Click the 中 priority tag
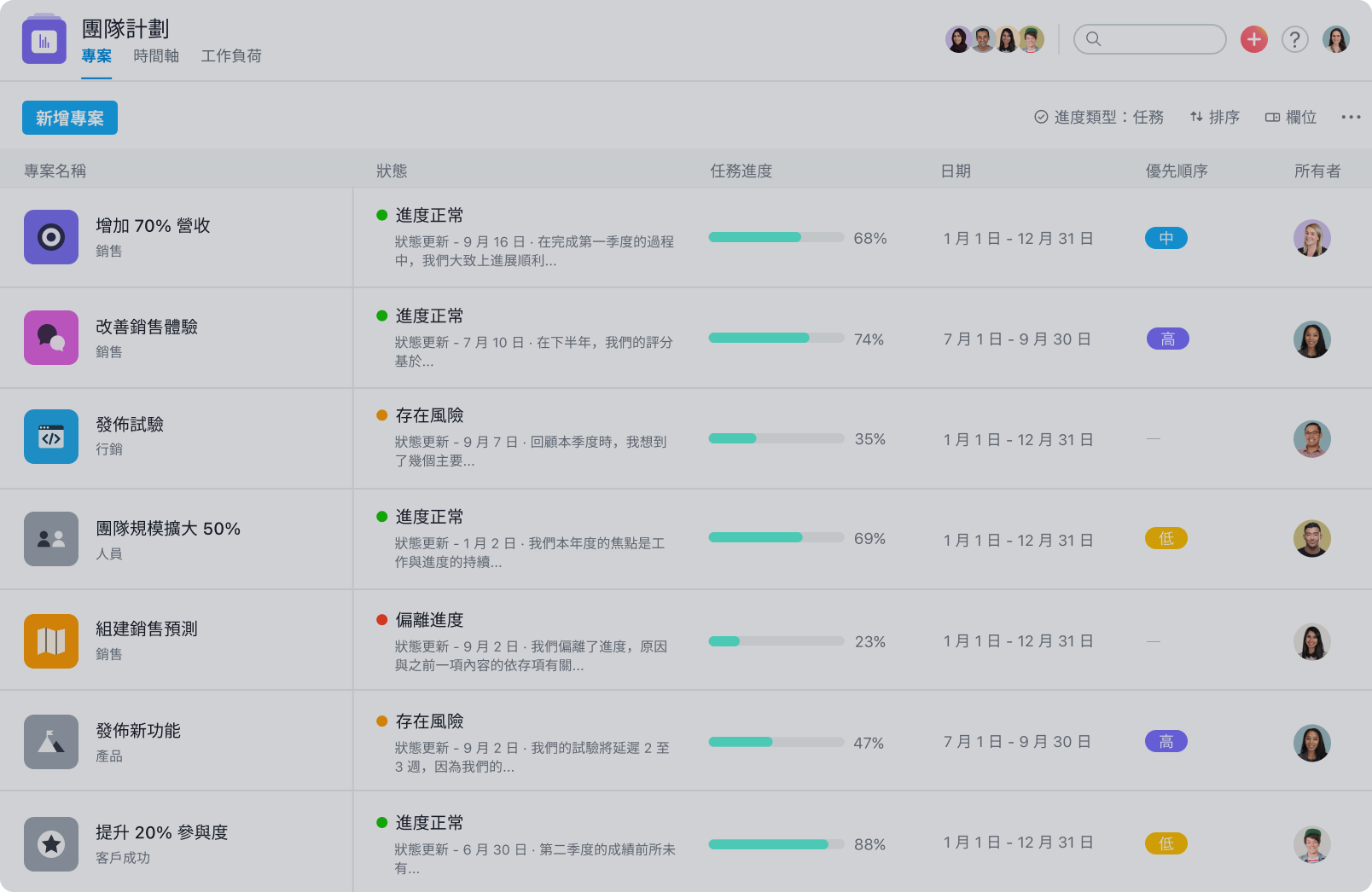 [1166, 239]
